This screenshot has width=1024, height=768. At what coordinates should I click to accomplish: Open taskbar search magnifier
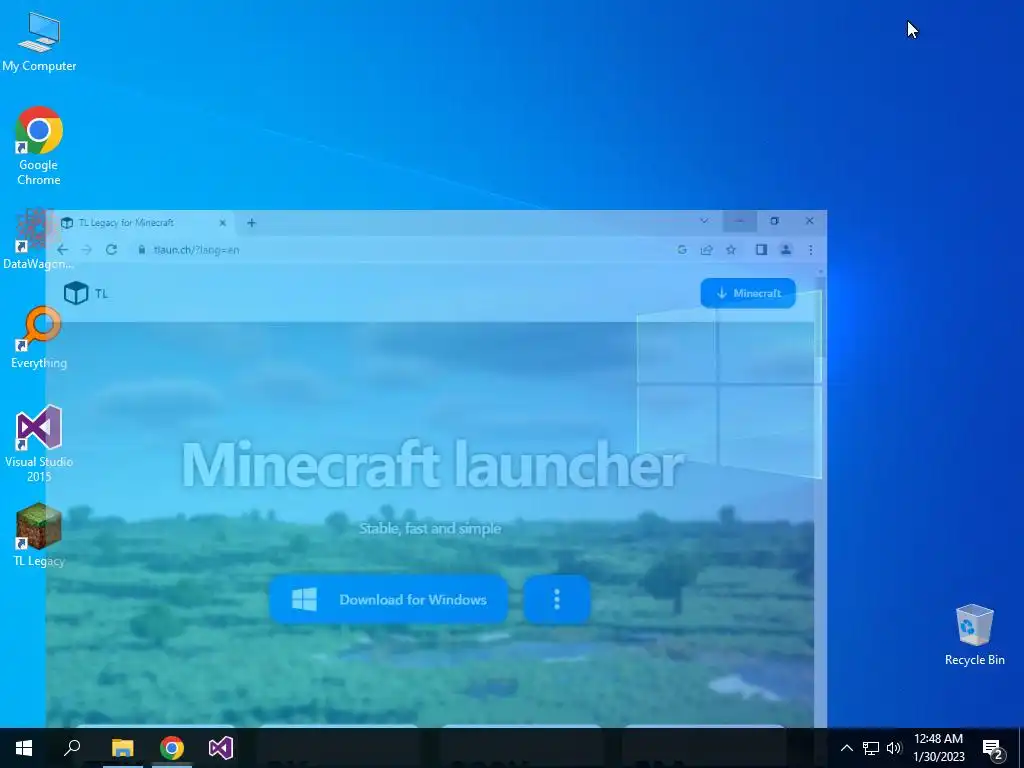pyautogui.click(x=72, y=748)
